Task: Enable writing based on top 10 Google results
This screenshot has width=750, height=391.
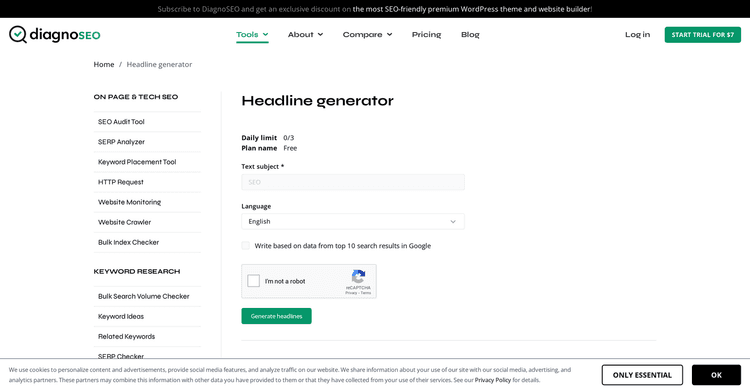Action: pos(245,246)
